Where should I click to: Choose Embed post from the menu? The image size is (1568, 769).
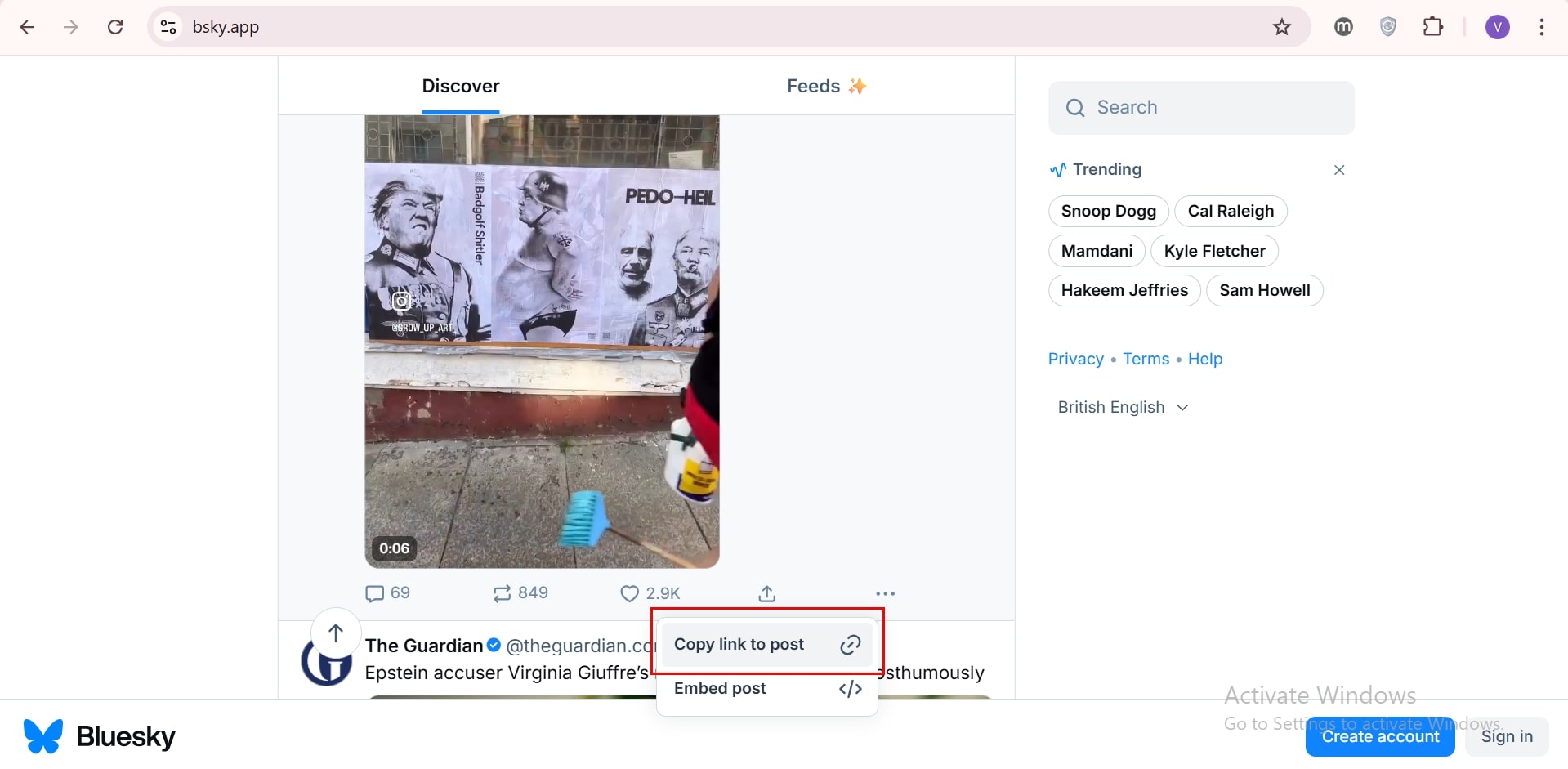point(766,688)
